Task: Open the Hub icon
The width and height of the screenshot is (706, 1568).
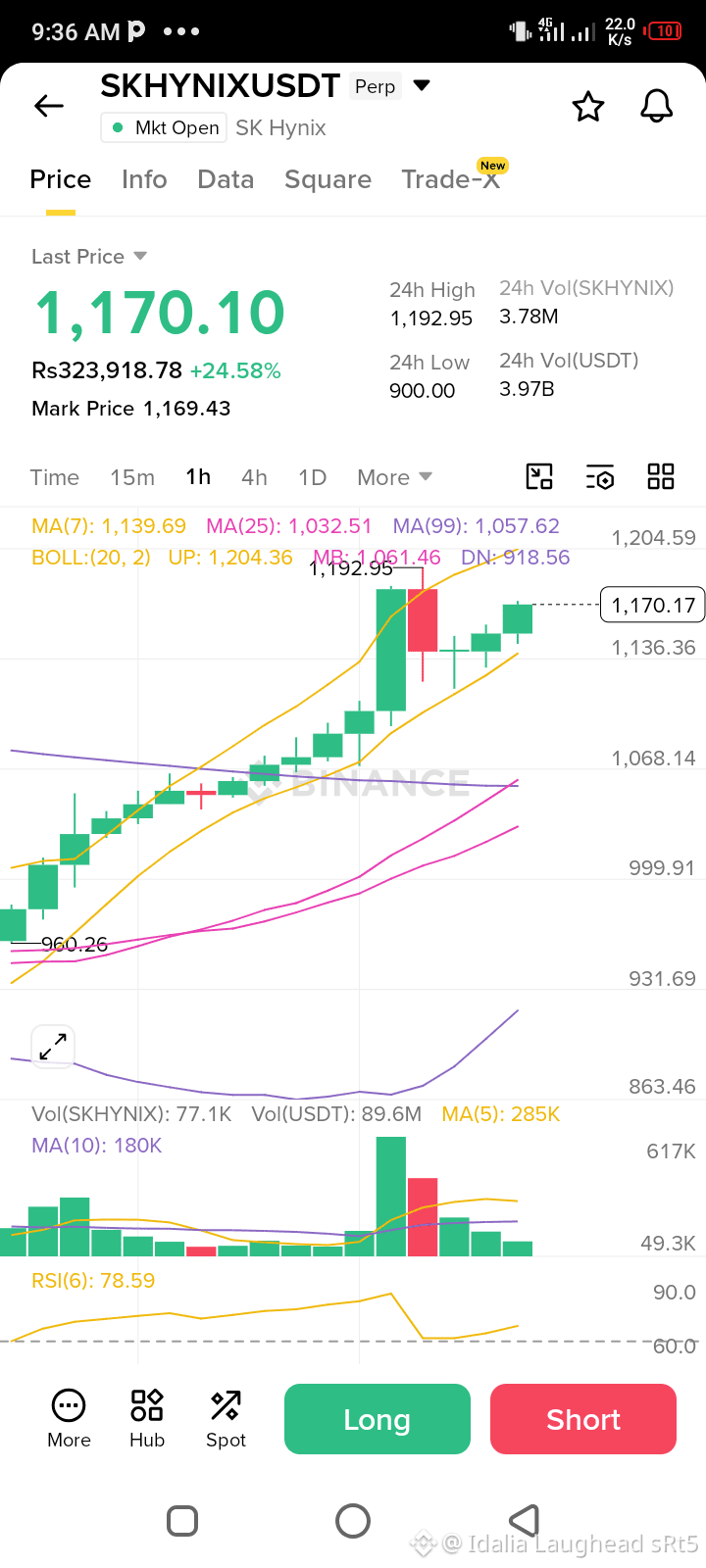Action: point(147,1419)
